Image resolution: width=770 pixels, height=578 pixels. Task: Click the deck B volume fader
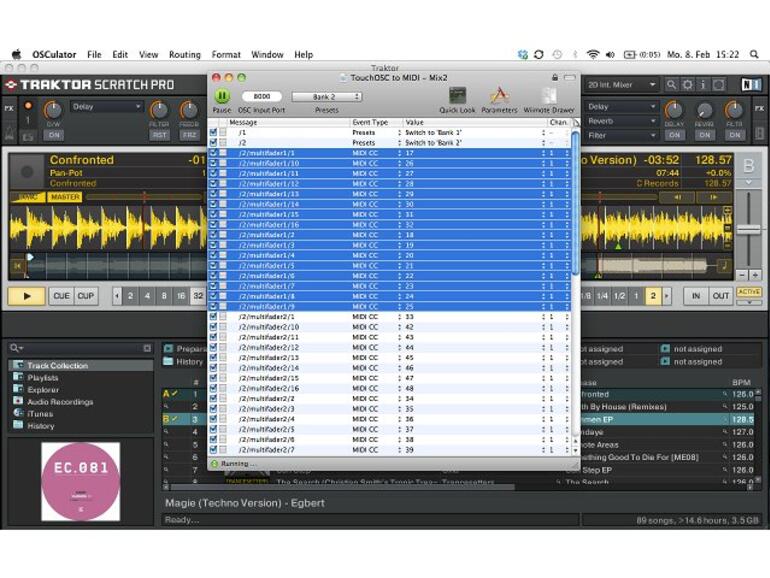[x=747, y=229]
